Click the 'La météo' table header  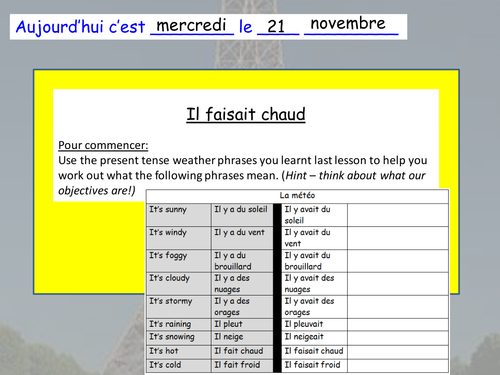(x=297, y=196)
